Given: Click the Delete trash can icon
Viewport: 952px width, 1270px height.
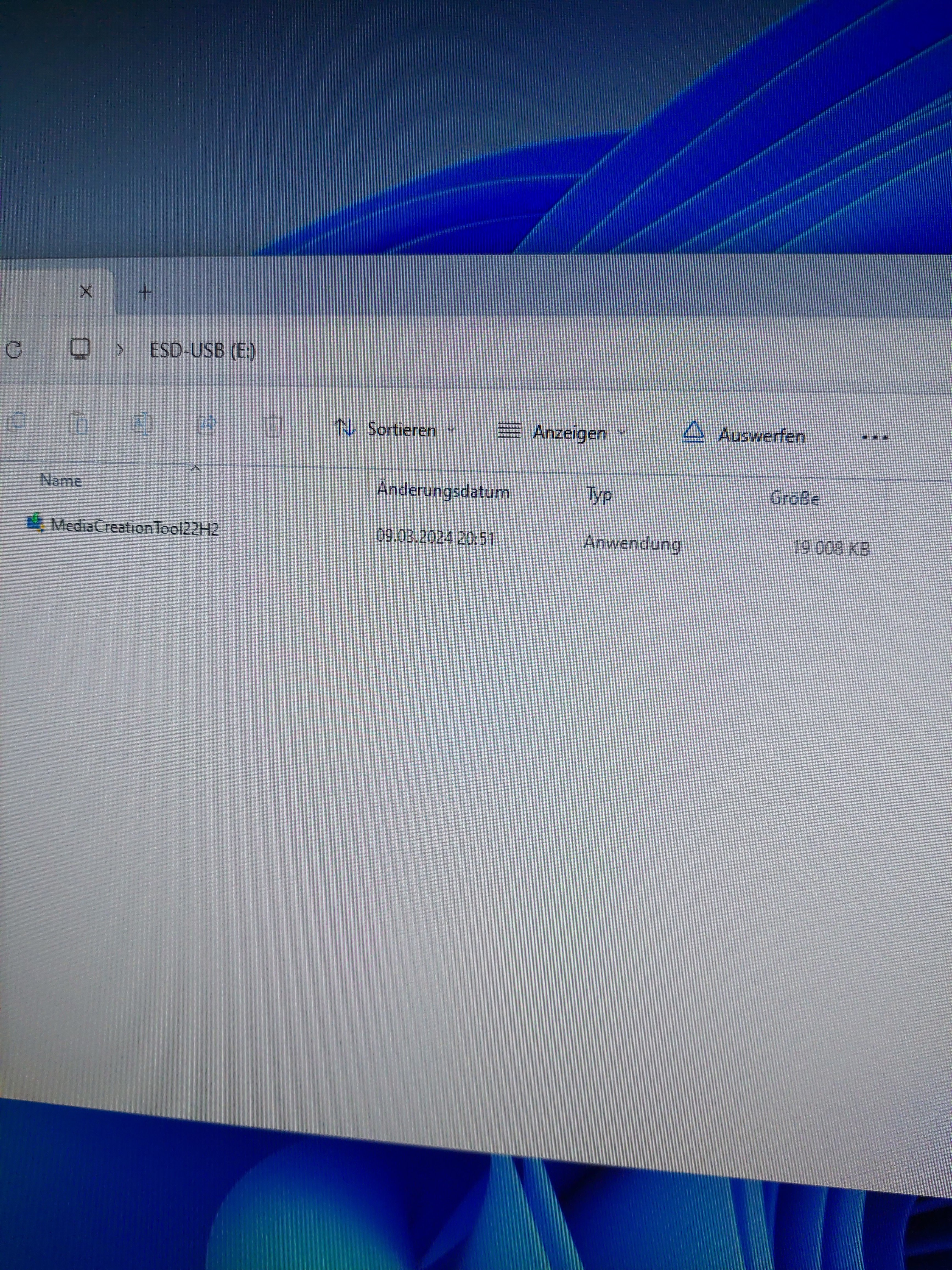Looking at the screenshot, I should click(x=273, y=426).
